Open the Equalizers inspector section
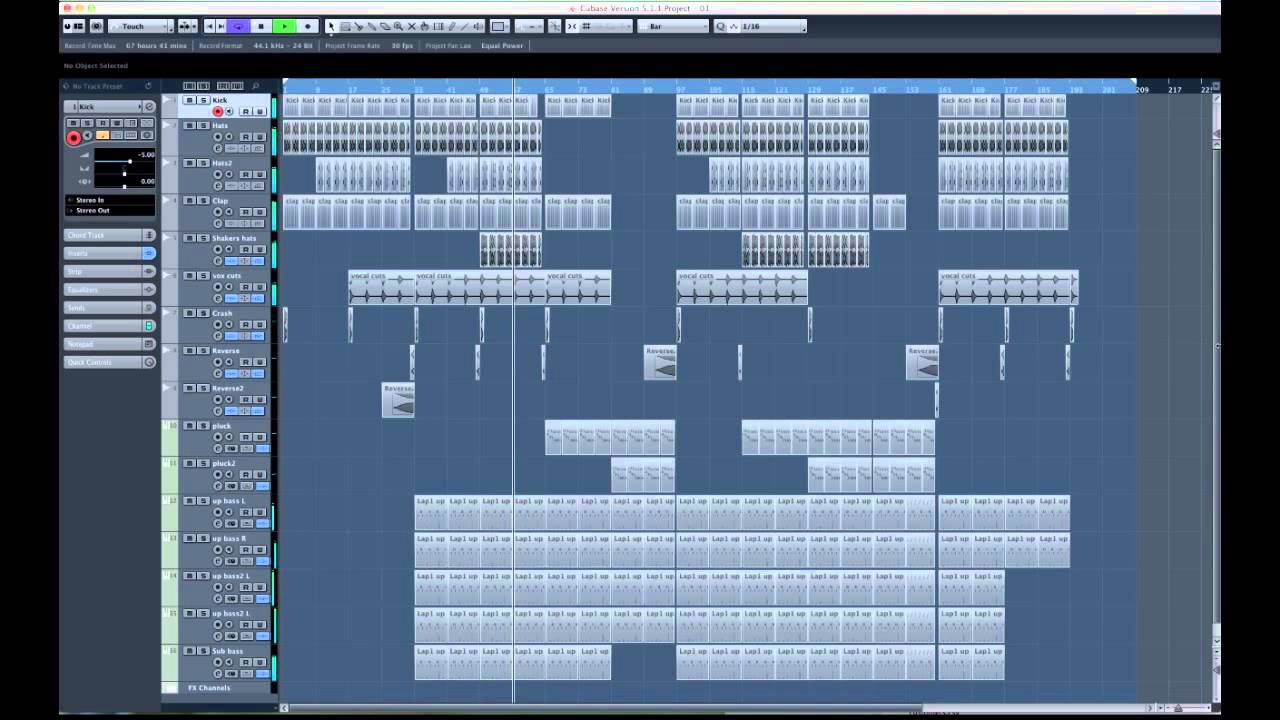Viewport: 1280px width, 720px height. 103,290
